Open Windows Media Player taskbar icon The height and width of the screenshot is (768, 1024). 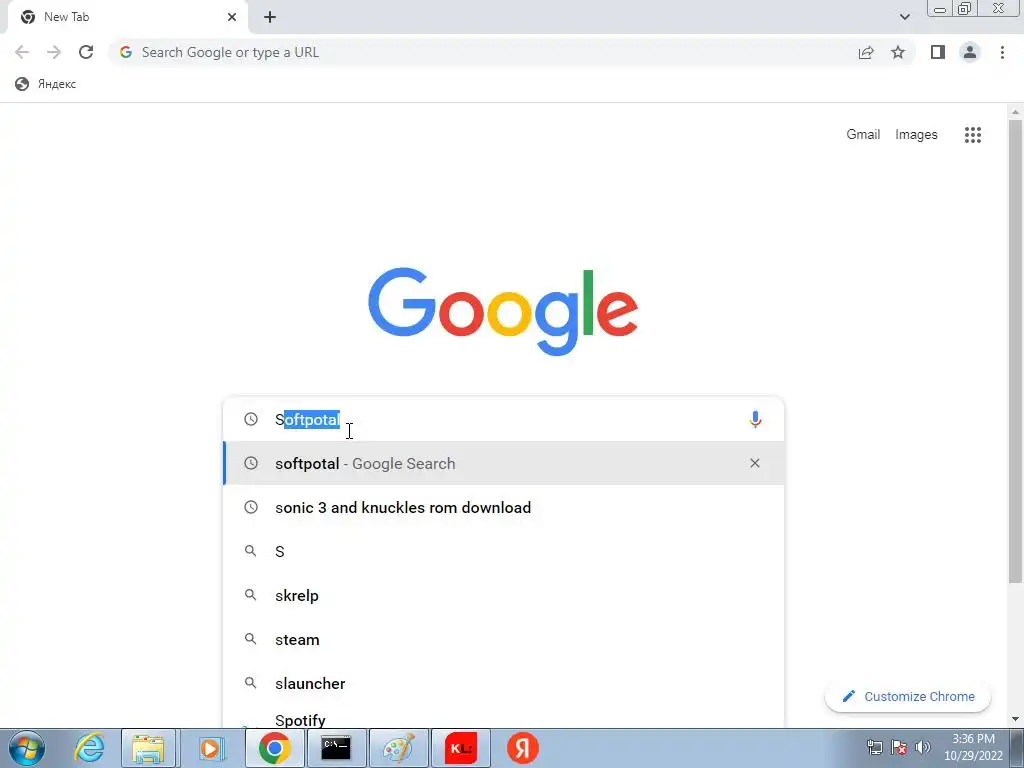pos(210,748)
